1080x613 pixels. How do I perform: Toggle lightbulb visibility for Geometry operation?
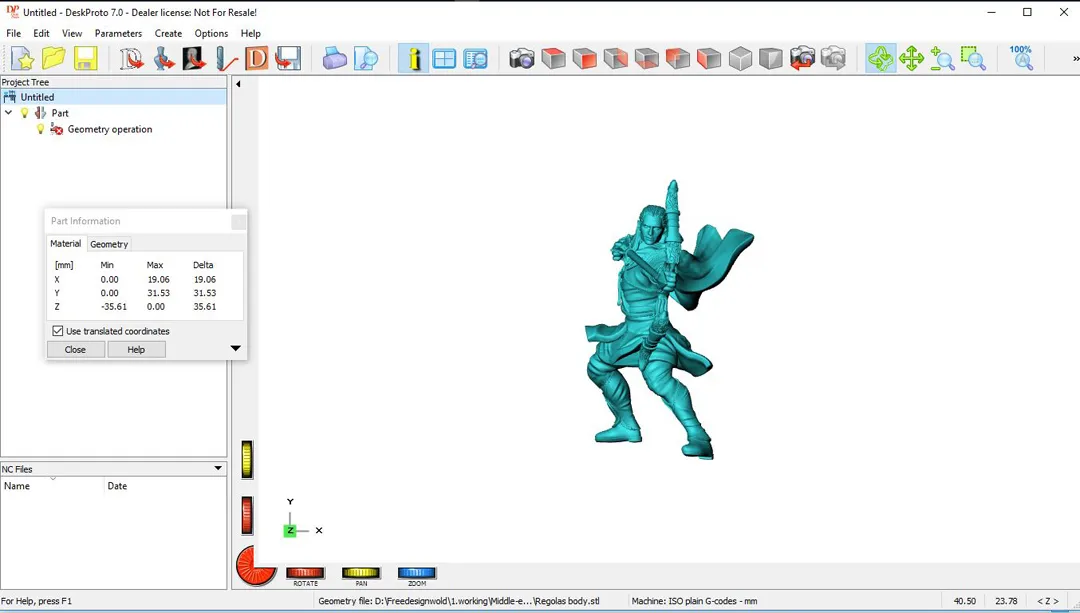tap(40, 129)
